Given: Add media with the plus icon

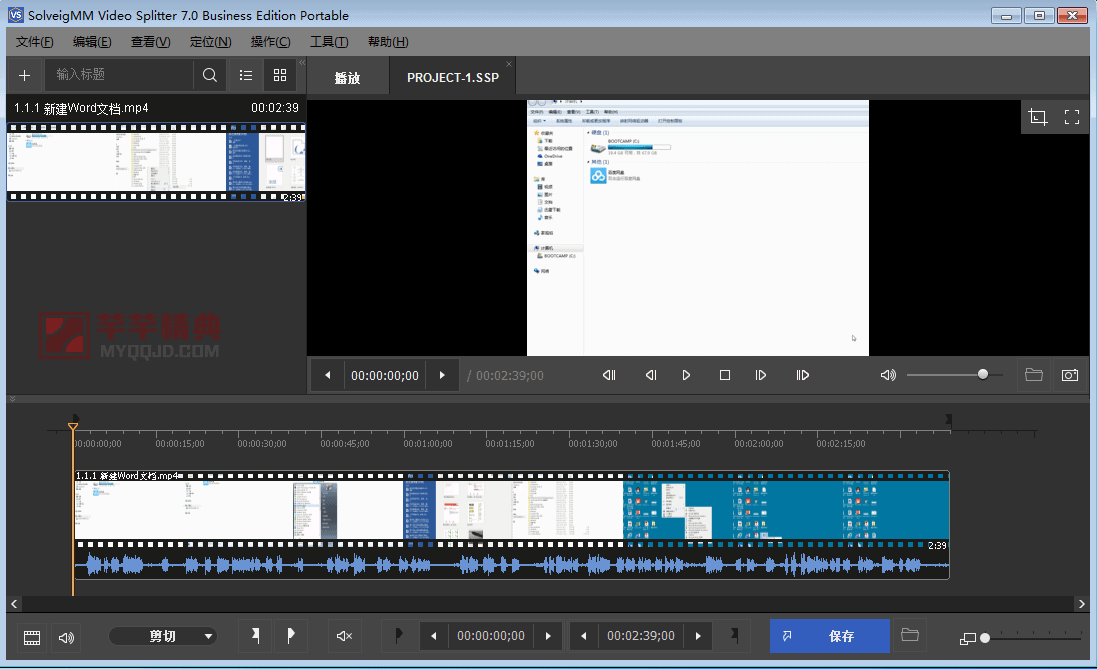Looking at the screenshot, I should click(24, 75).
